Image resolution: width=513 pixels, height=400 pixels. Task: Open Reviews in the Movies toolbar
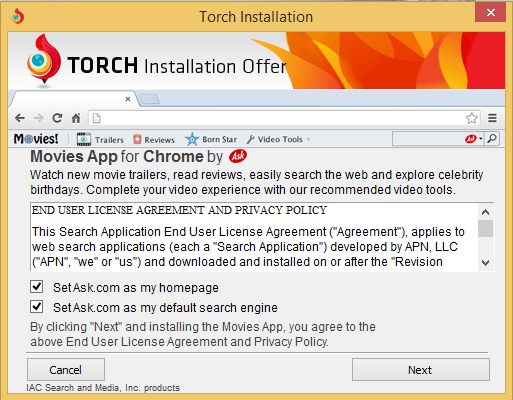click(154, 139)
